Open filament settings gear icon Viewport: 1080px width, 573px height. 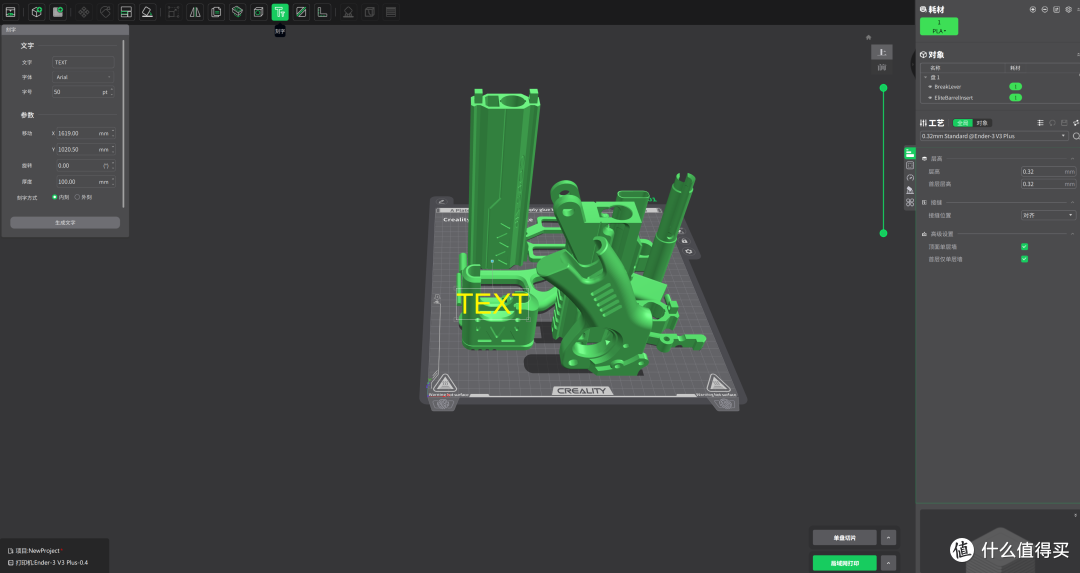pyautogui.click(x=1069, y=10)
